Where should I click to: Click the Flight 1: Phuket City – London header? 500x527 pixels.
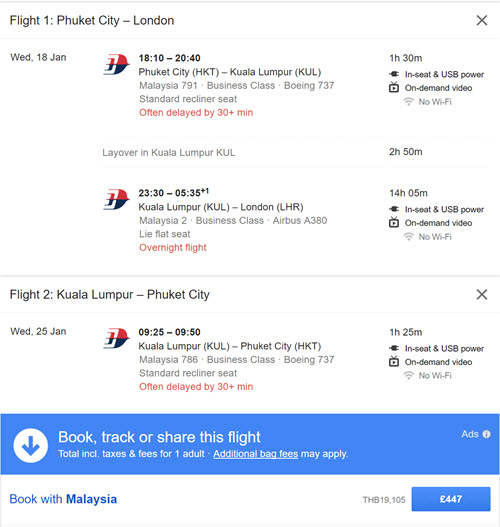[x=92, y=21]
